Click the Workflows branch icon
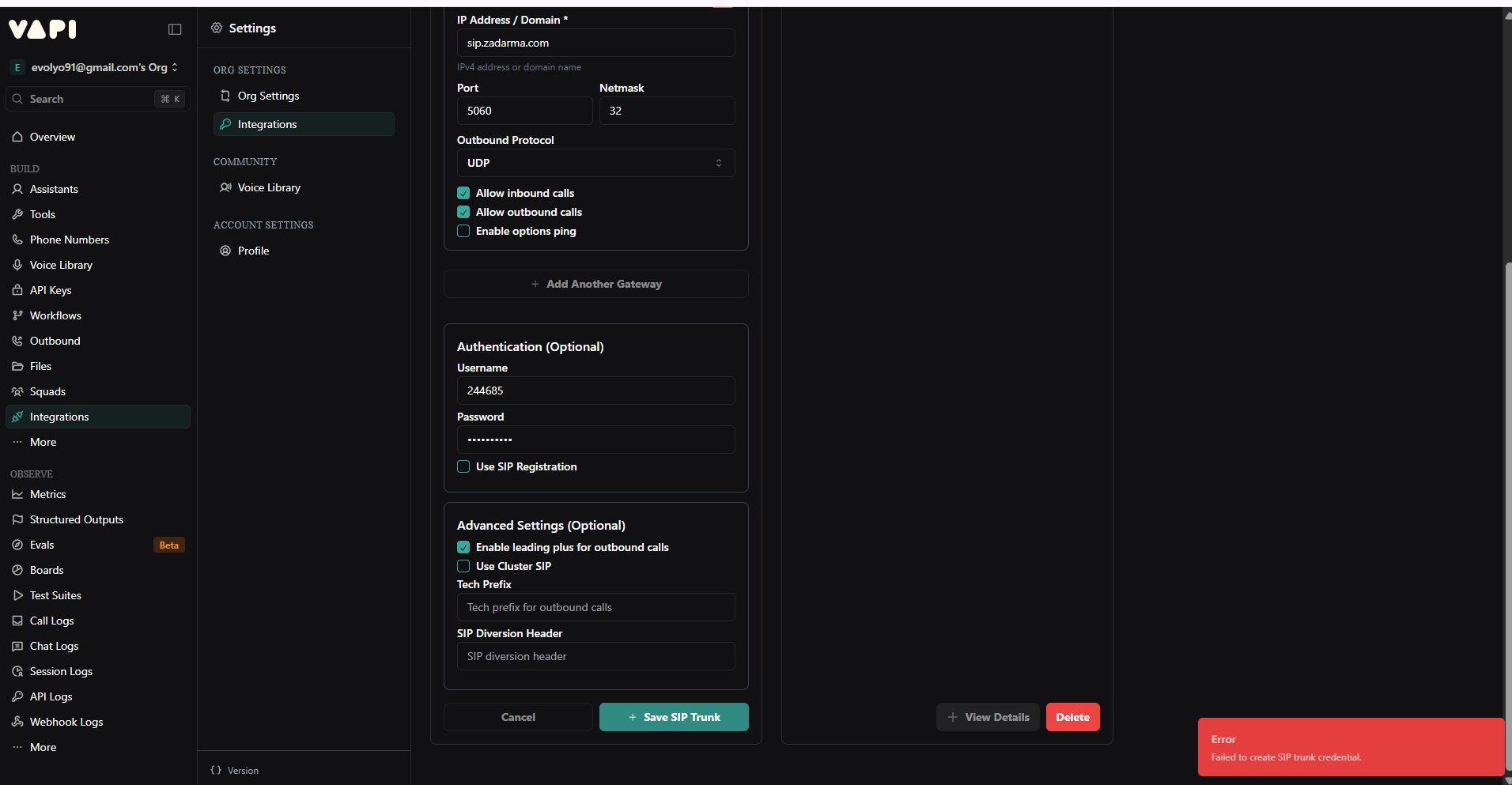The height and width of the screenshot is (785, 1512). [17, 315]
